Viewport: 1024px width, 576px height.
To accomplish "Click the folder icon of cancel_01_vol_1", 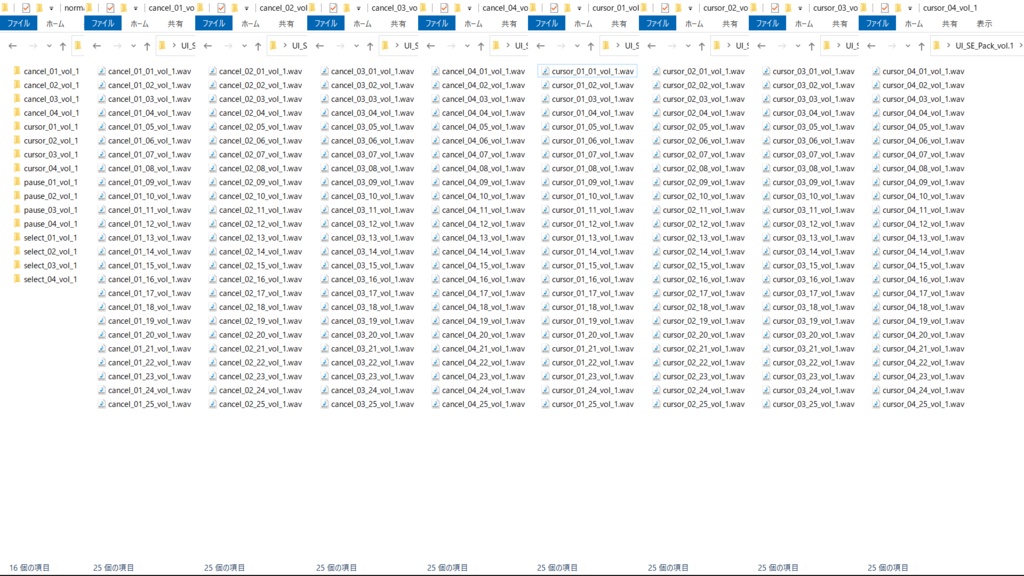I will click(x=16, y=71).
